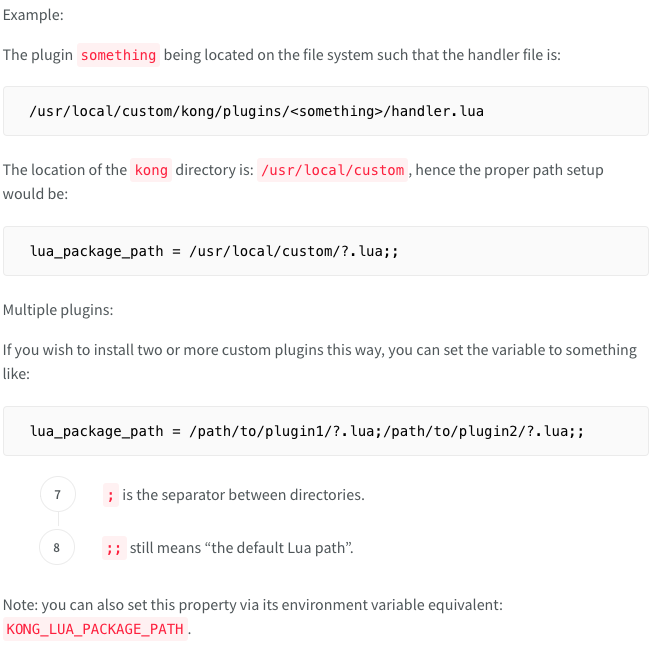Click the '/usr/local/custom' inline code
The width and height of the screenshot is (672, 654).
332,170
